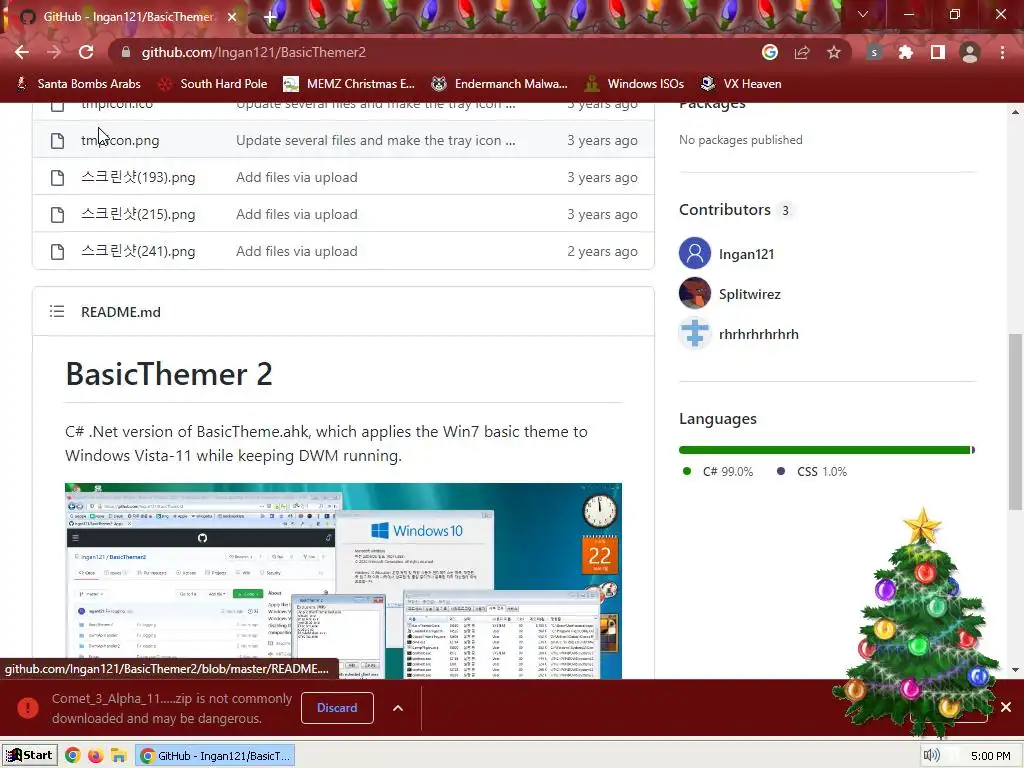Click the BasicThemer 2 heading
1024x768 pixels.
pos(168,374)
